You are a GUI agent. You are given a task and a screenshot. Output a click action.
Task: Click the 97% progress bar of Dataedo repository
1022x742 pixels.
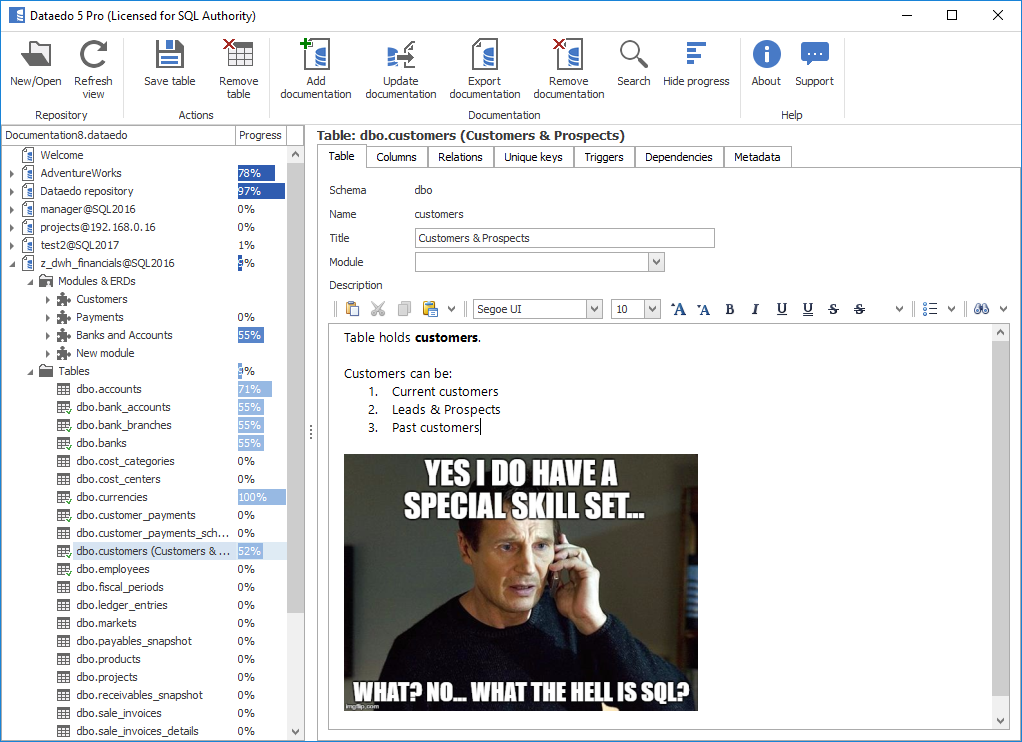point(261,191)
